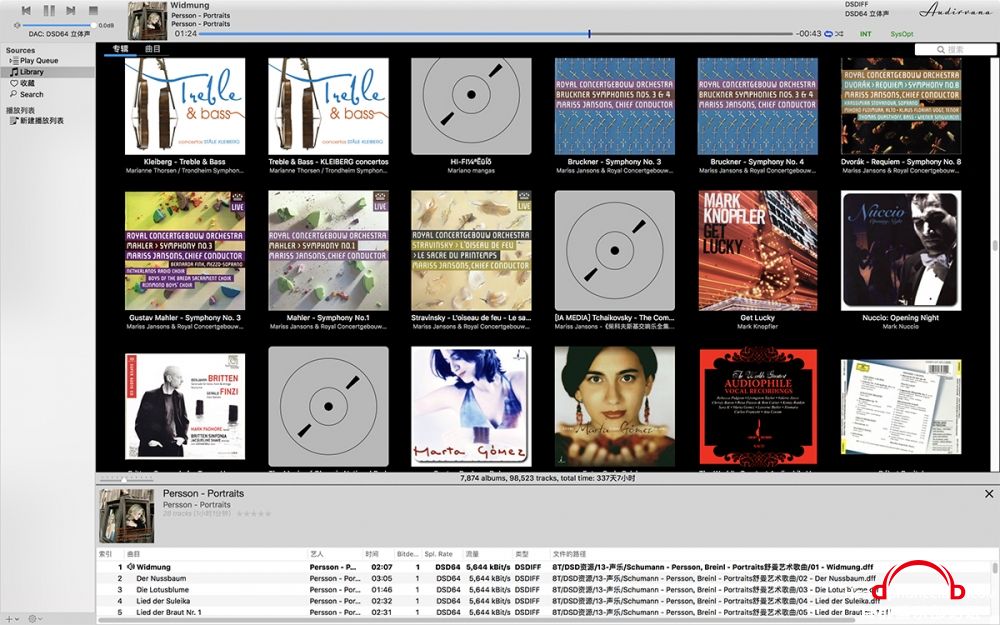
Task: Toggle repeat mode
Action: point(828,34)
